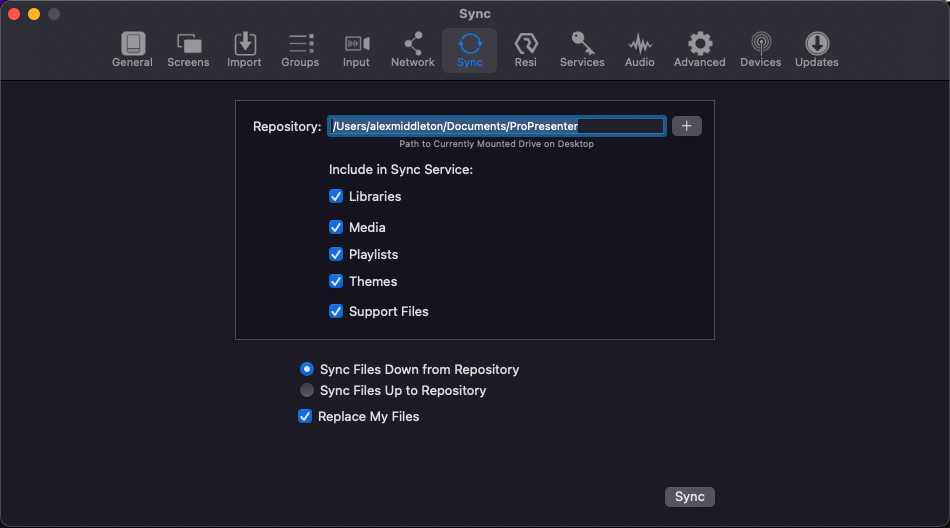The width and height of the screenshot is (950, 528).
Task: Open the Devices preferences pane
Action: [x=760, y=50]
